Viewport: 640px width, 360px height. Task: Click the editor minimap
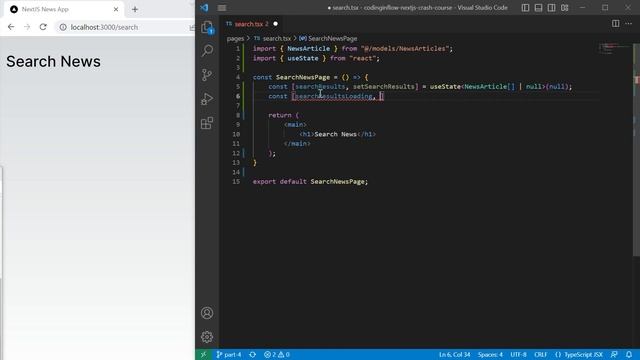pos(614,48)
